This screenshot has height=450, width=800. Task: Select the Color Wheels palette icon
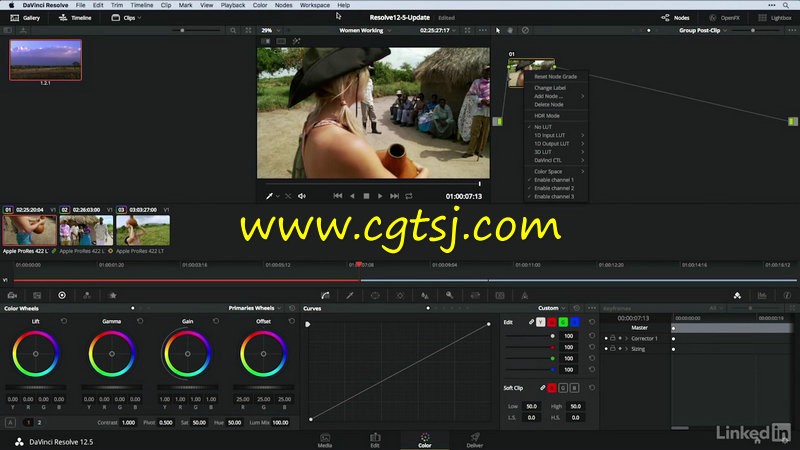[62, 295]
